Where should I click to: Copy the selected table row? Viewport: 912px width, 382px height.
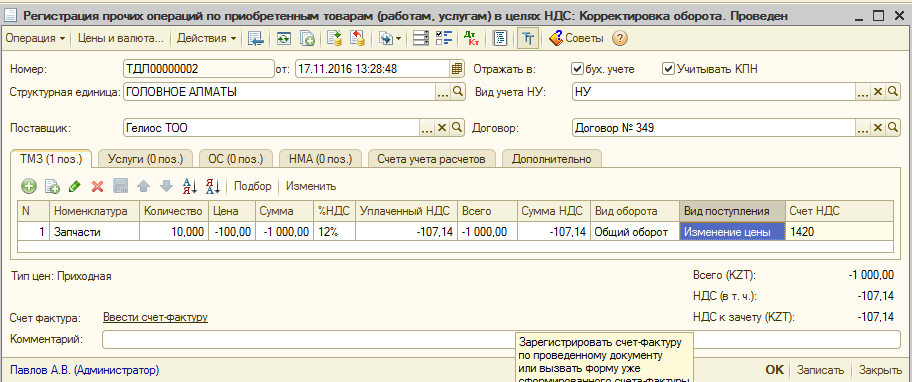point(52,187)
